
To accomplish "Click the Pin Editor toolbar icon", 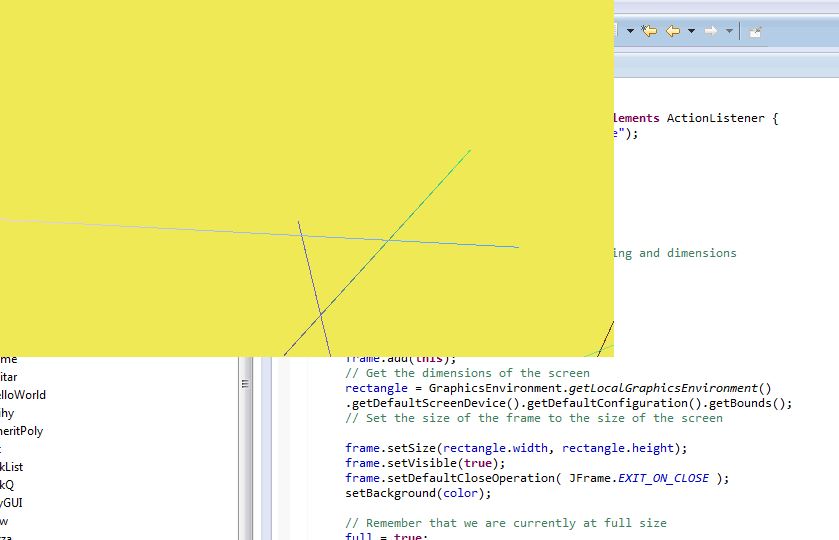I will click(755, 32).
